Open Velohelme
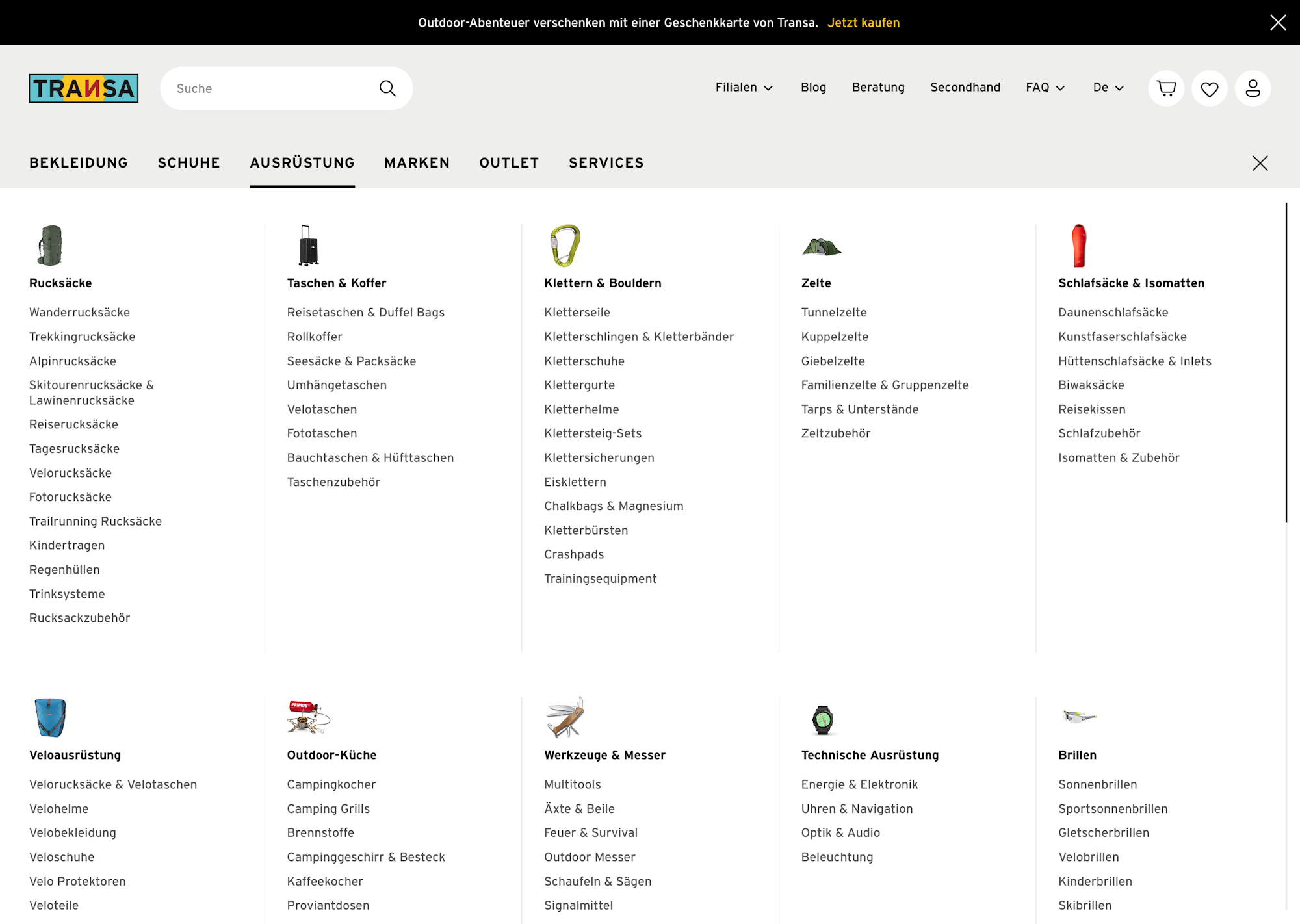Screen dimensions: 1300x924 click(59, 809)
